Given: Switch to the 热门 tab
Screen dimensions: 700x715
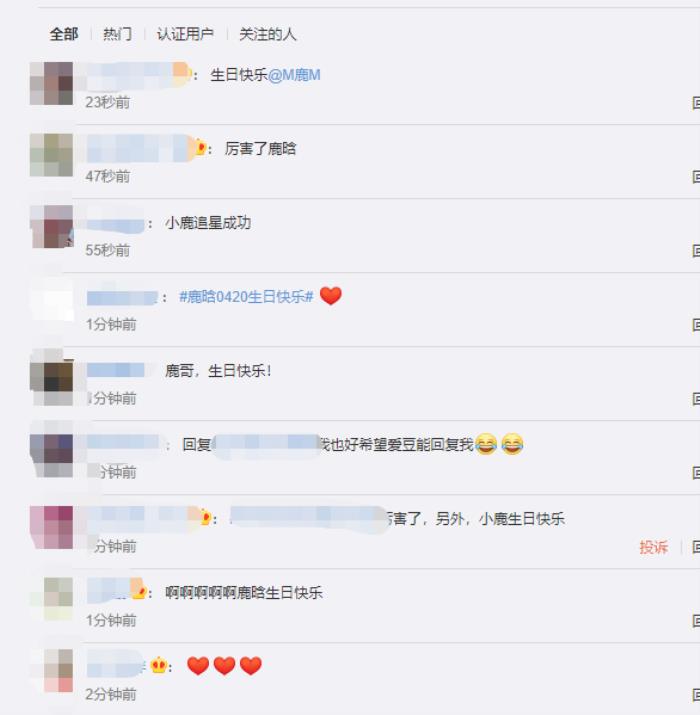Looking at the screenshot, I should click(x=118, y=34).
